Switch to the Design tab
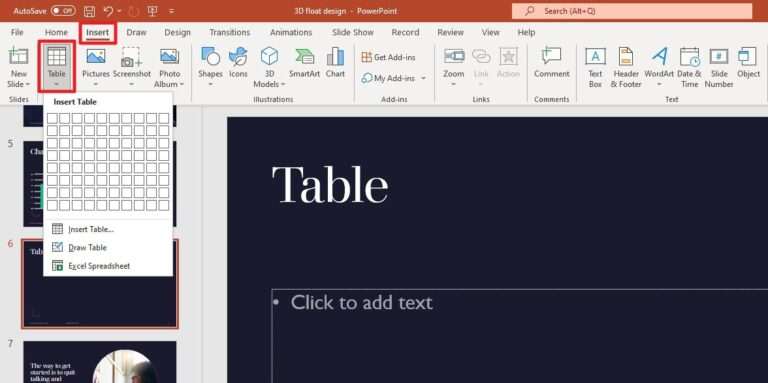 point(177,32)
